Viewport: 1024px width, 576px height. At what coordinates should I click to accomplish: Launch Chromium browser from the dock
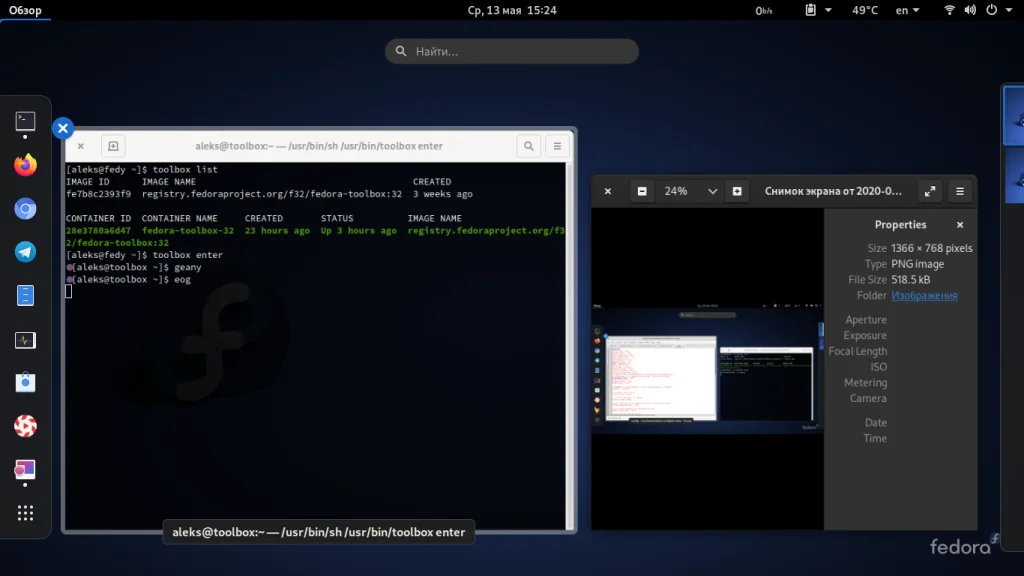tap(25, 209)
